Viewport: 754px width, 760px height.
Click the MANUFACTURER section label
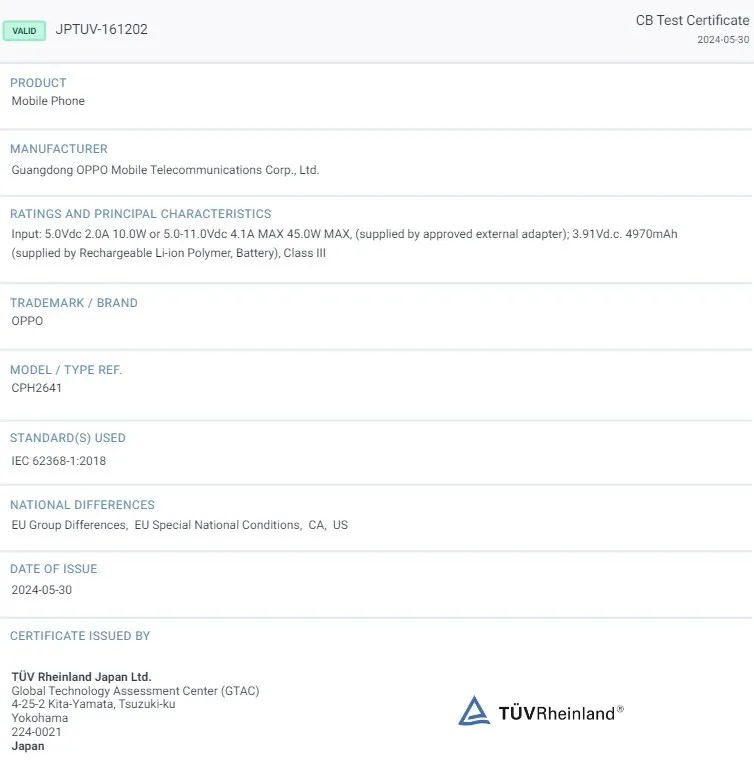click(x=58, y=149)
